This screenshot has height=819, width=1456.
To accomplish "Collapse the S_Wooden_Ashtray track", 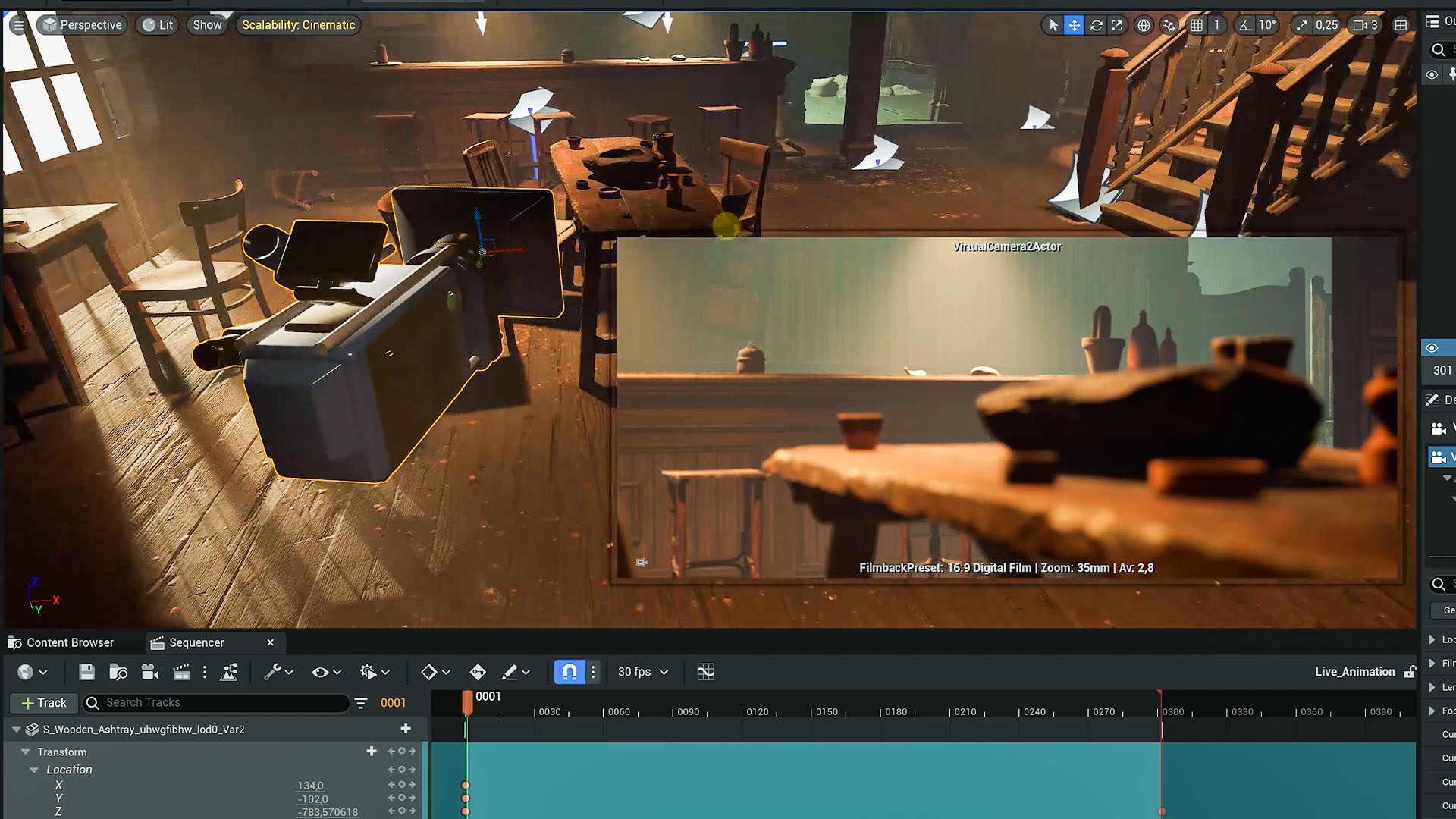I will (16, 730).
